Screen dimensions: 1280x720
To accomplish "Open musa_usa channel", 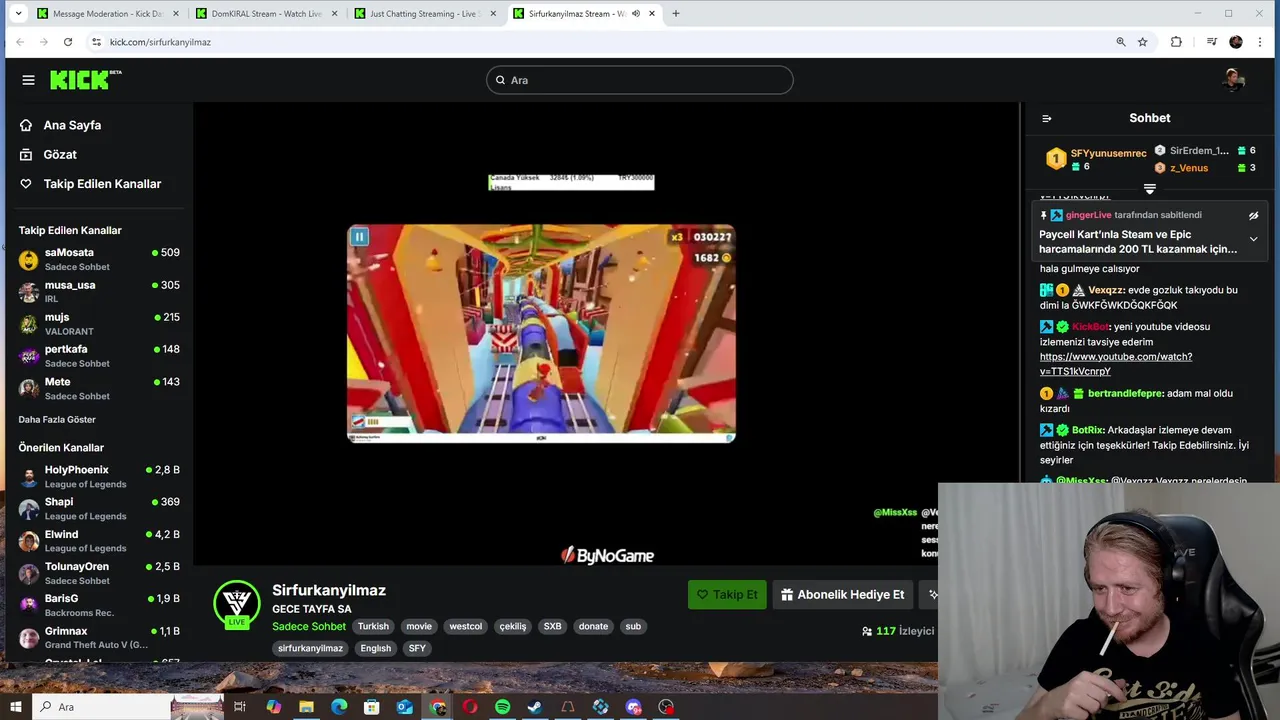I will [99, 291].
